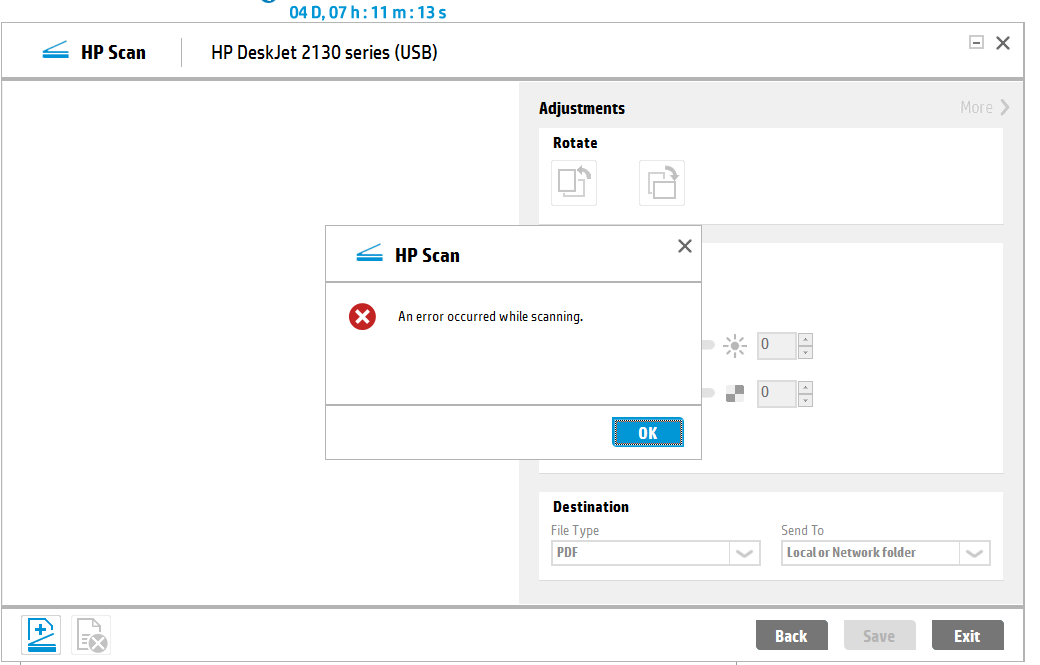Click the brightness sun icon
The image size is (1040, 665).
pos(735,346)
